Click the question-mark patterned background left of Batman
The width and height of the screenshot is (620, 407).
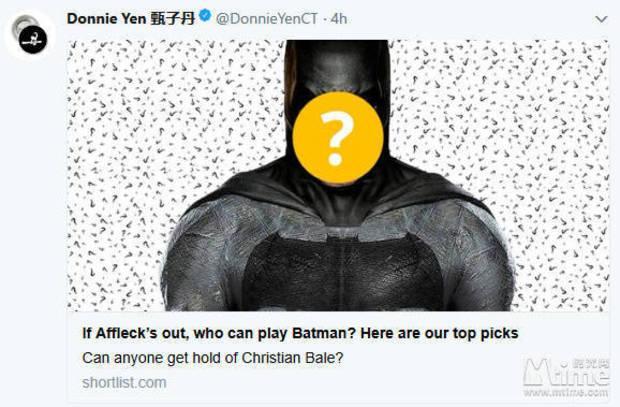(158, 138)
